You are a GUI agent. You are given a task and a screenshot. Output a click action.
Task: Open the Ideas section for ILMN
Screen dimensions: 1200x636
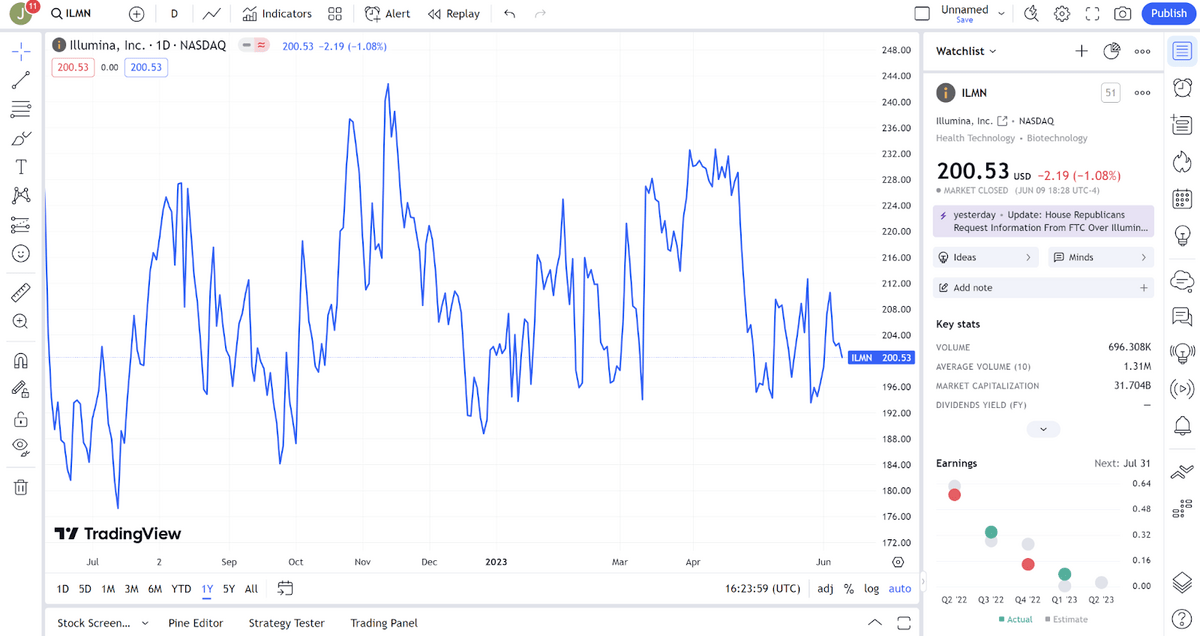(986, 257)
